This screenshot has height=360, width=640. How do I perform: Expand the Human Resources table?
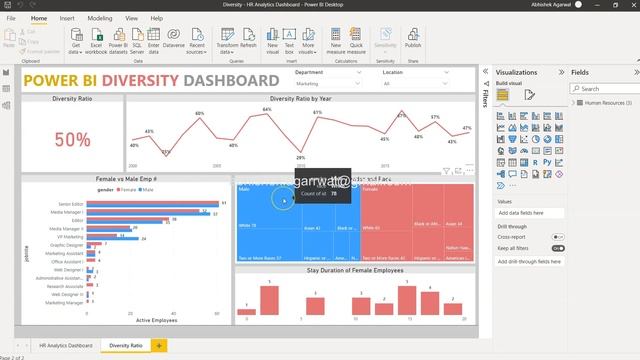pyautogui.click(x=573, y=103)
